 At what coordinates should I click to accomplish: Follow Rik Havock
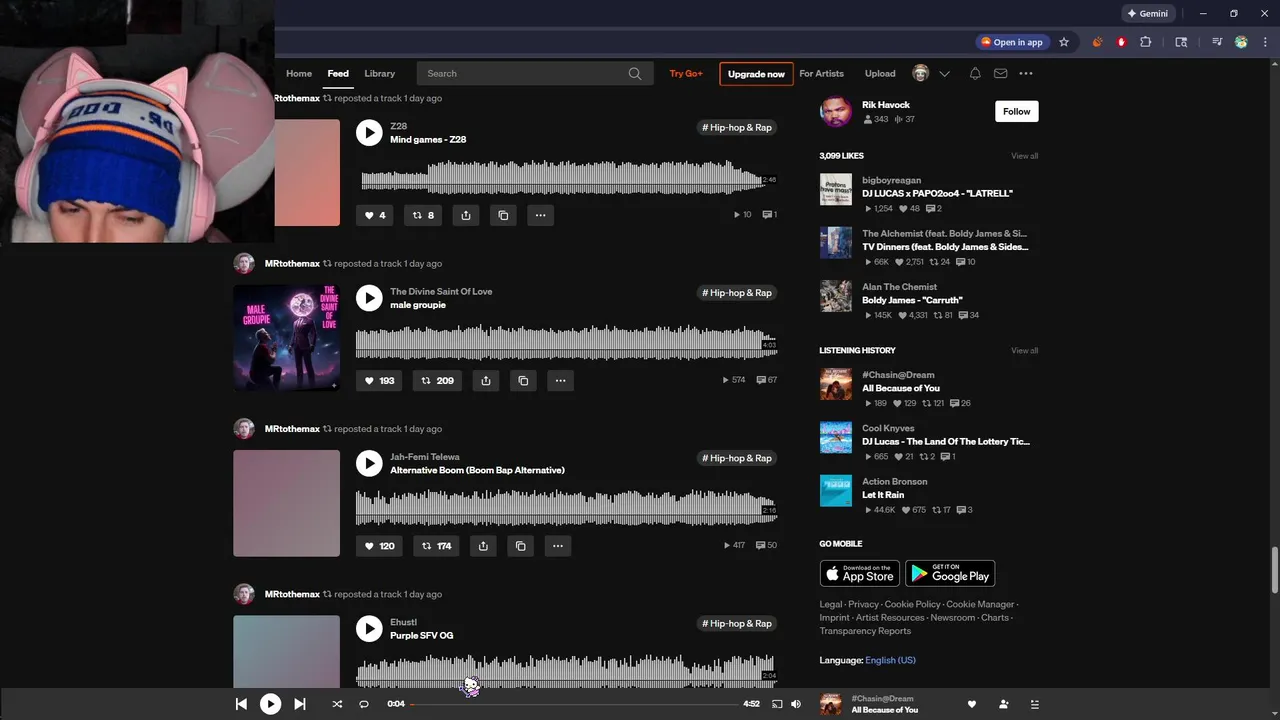pos(1017,111)
